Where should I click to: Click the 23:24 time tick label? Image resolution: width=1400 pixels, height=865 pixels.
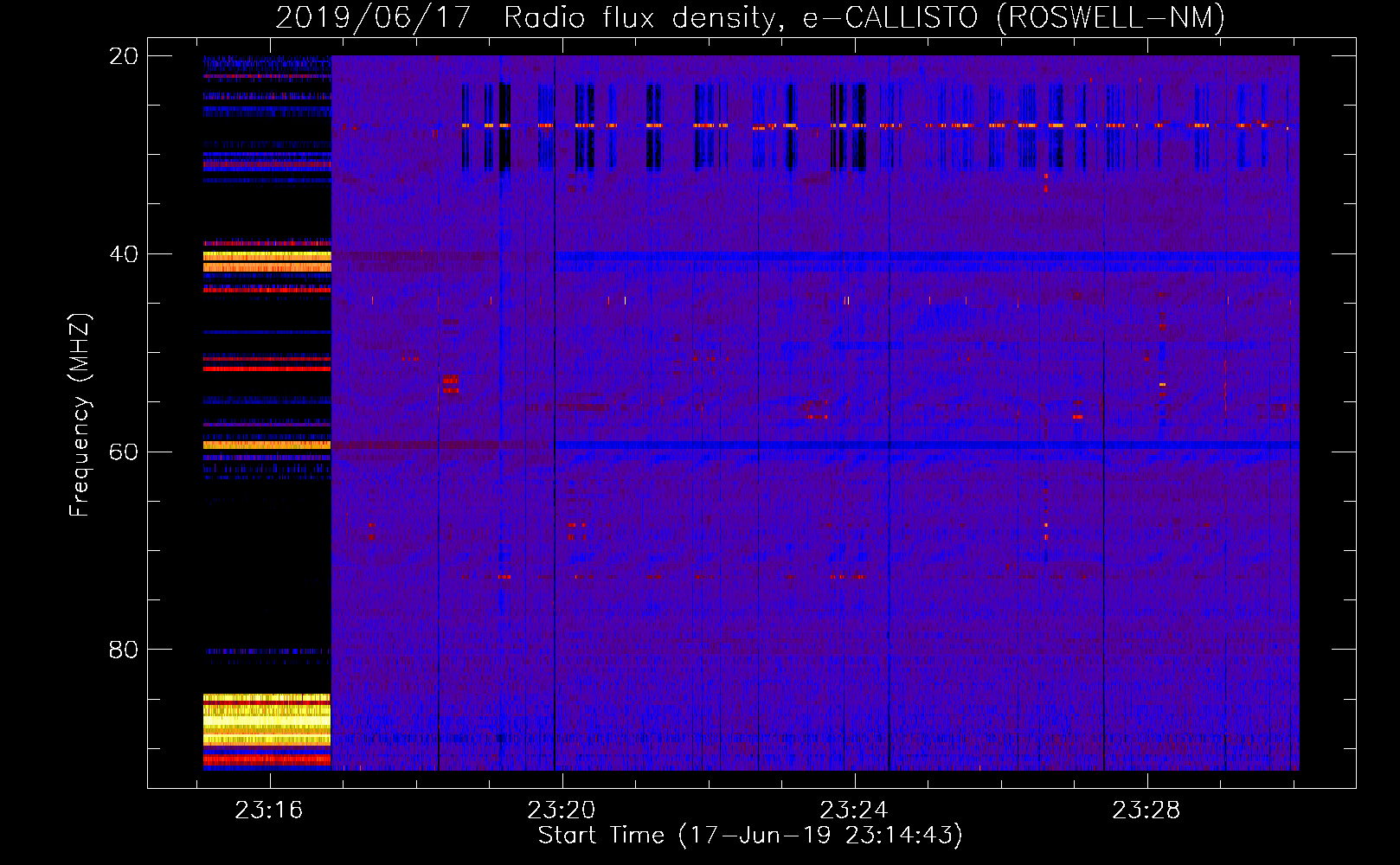pos(854,810)
